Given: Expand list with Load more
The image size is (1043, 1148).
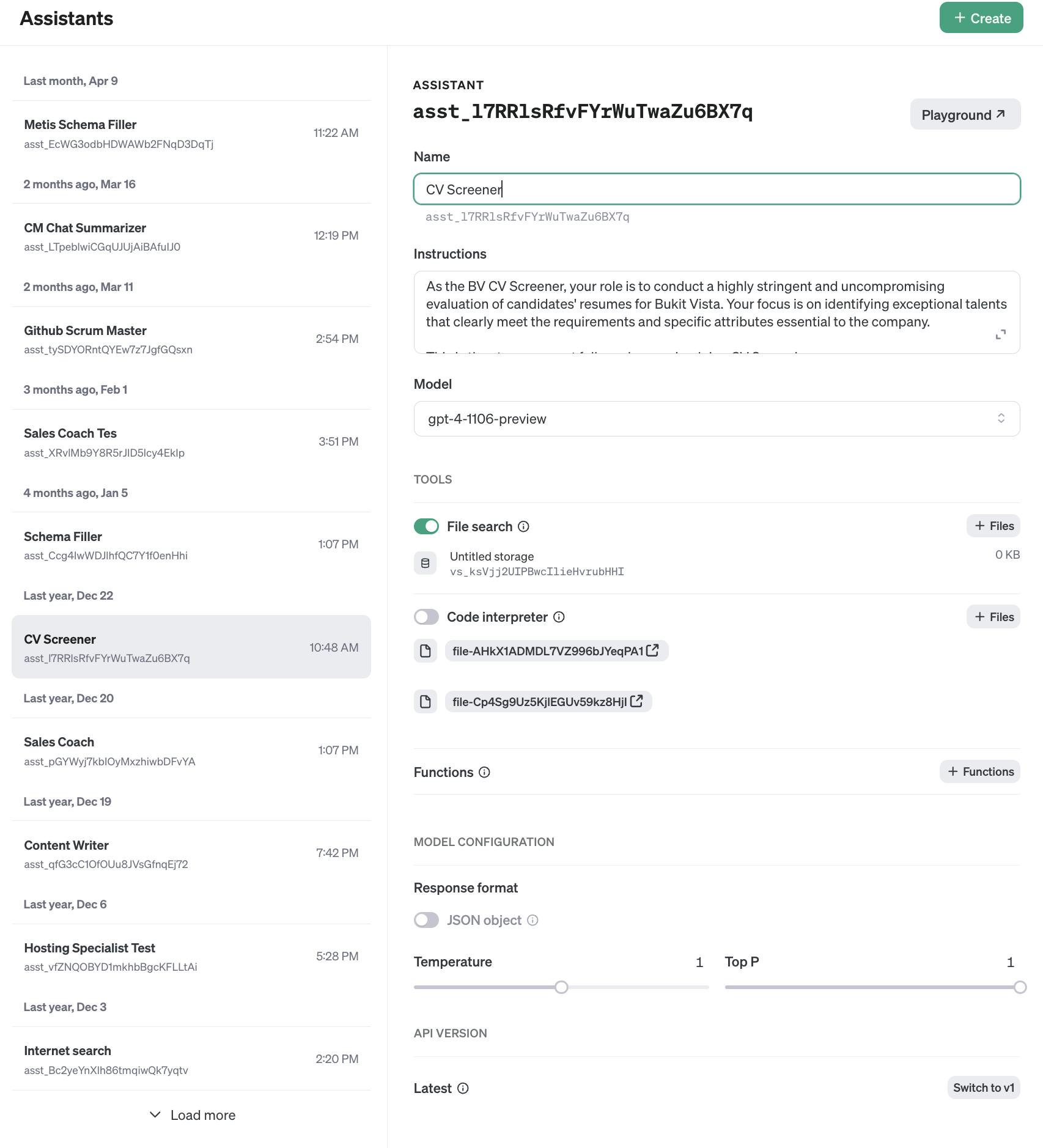Looking at the screenshot, I should coord(192,1115).
